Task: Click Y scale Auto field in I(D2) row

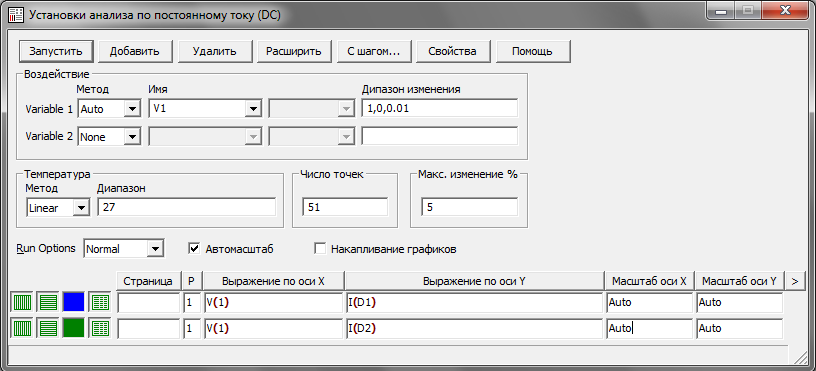Action: point(740,328)
